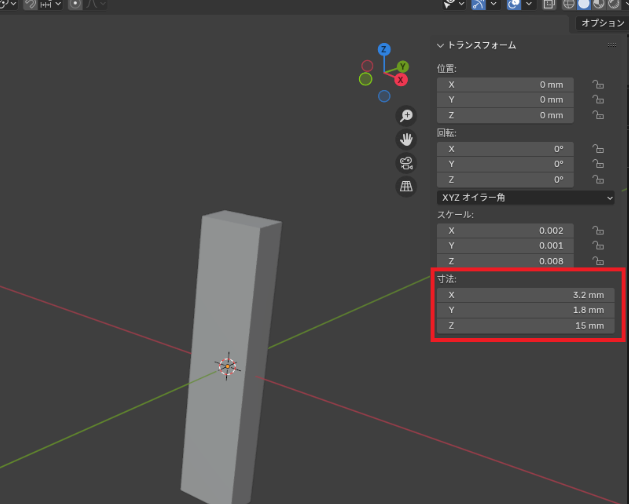Click the スケール Y field showing 0.001
629x504 pixels.
pos(505,246)
